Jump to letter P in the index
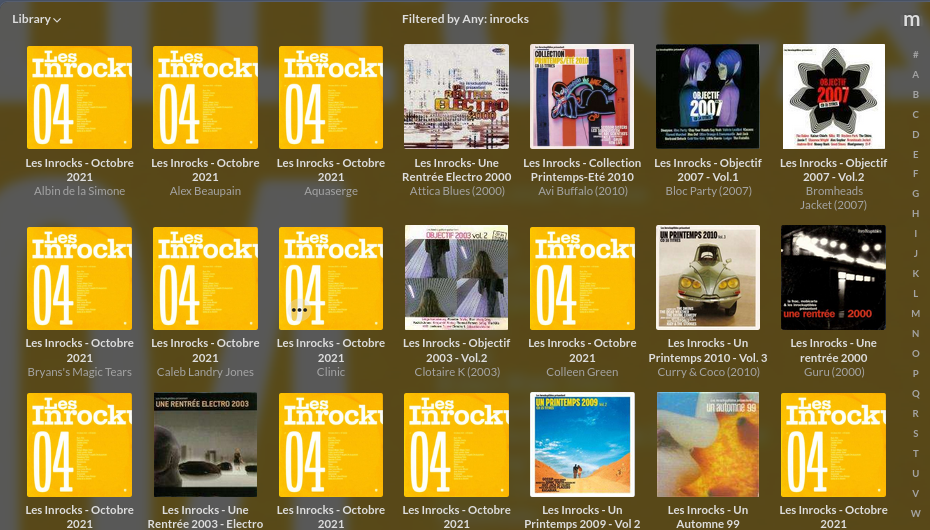Screen dimensions: 930x530 (x=916, y=373)
